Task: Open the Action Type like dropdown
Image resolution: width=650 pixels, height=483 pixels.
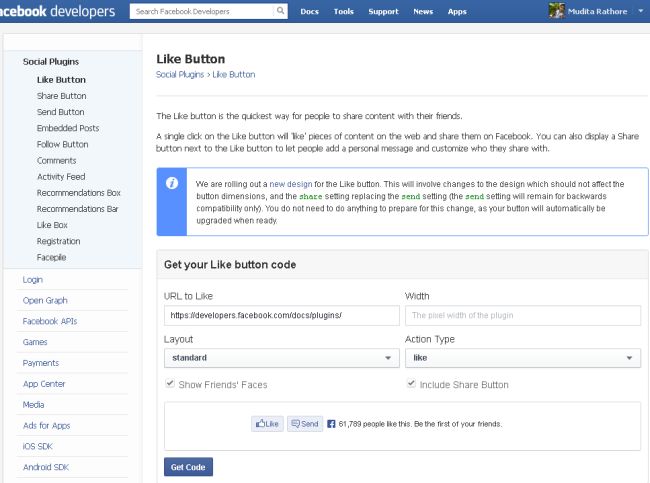Action: [x=523, y=358]
